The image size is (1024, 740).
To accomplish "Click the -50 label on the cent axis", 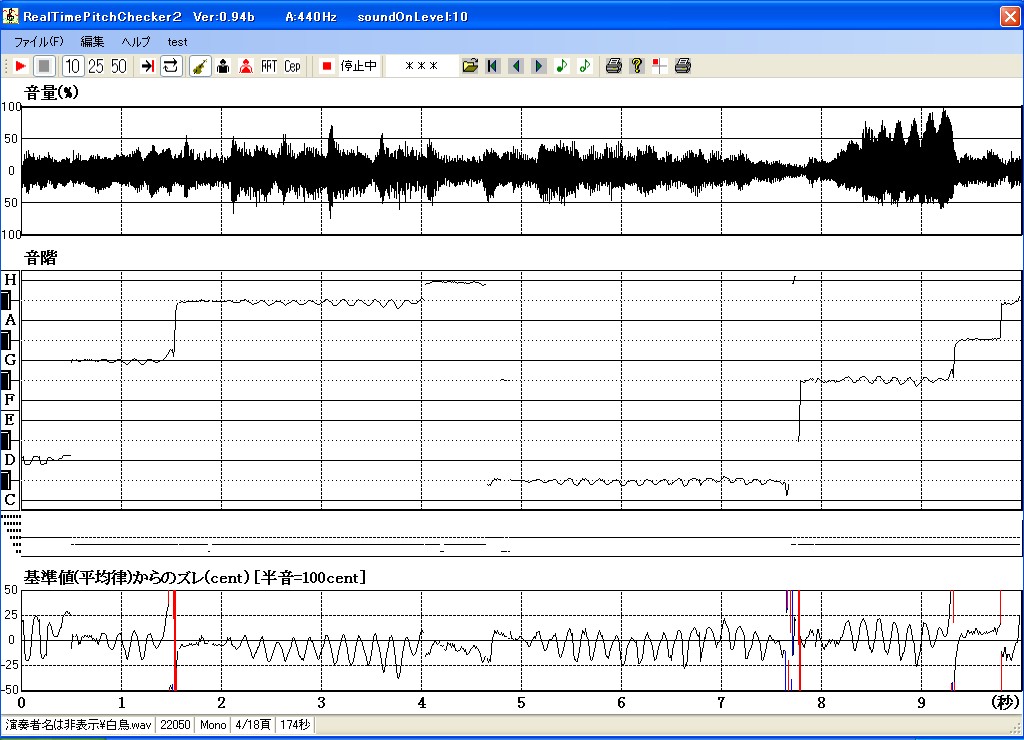I will pyautogui.click(x=10, y=689).
